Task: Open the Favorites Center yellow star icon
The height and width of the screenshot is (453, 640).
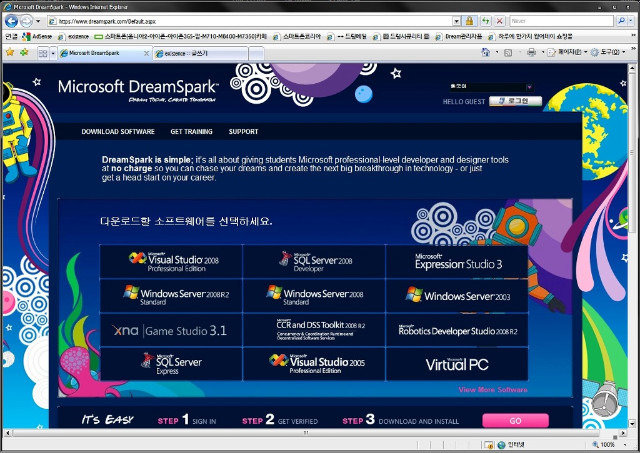Action: pyautogui.click(x=10, y=53)
